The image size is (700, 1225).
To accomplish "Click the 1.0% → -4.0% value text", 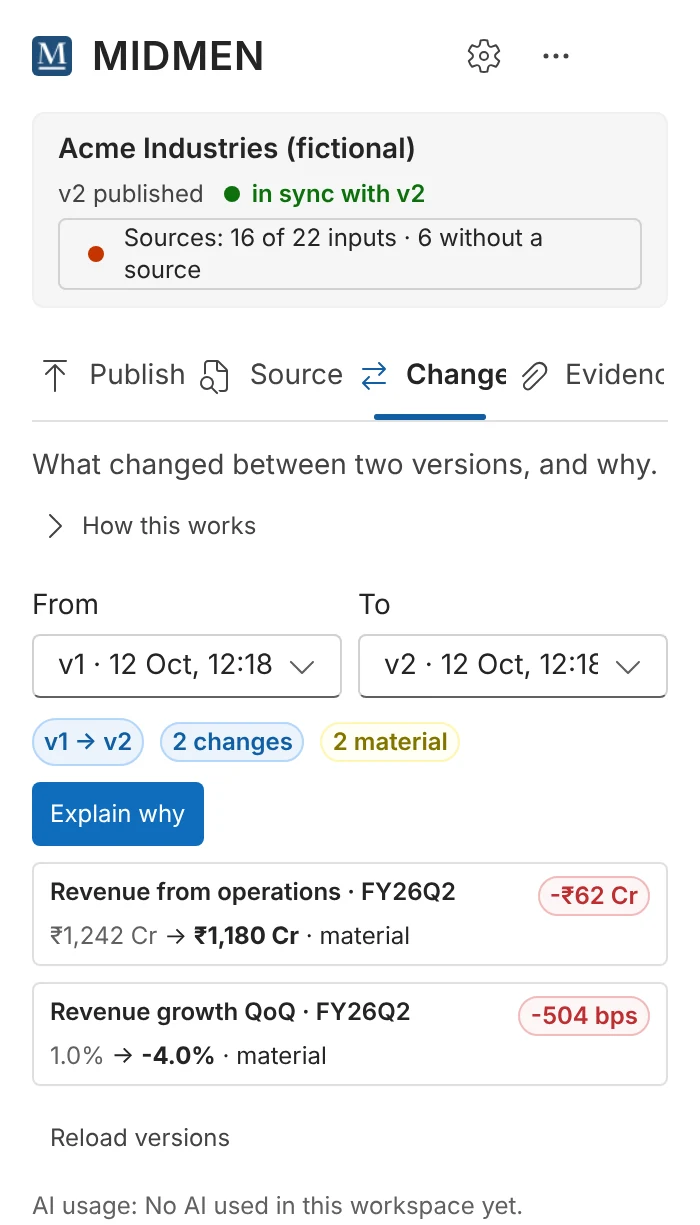I will point(132,1056).
